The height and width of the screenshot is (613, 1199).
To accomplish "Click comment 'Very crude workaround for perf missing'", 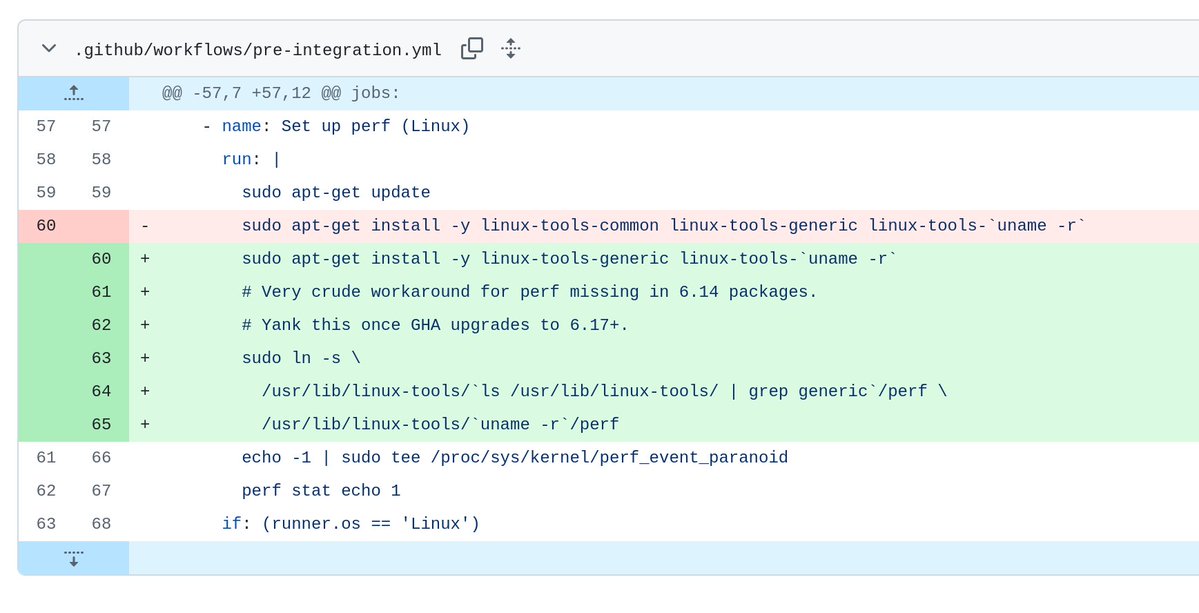I will pos(530,292).
